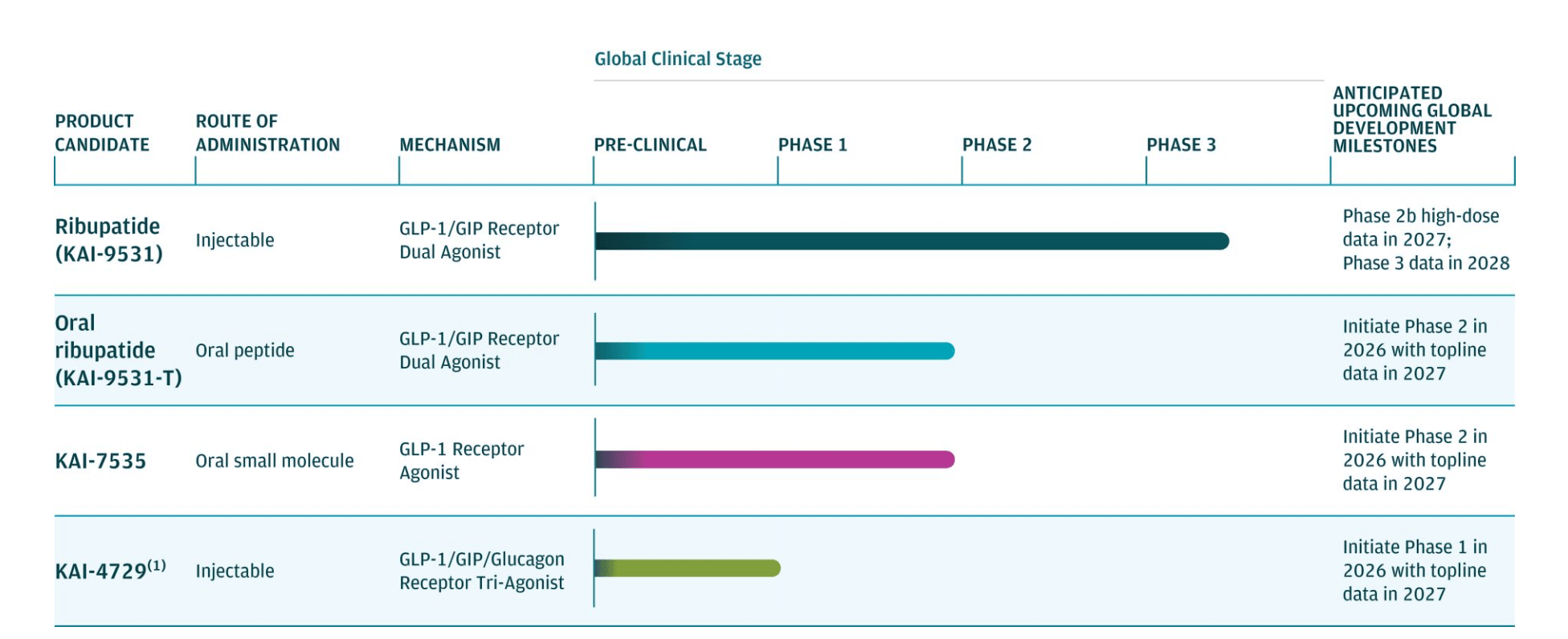Click the Route of Administration column header

[x=267, y=133]
